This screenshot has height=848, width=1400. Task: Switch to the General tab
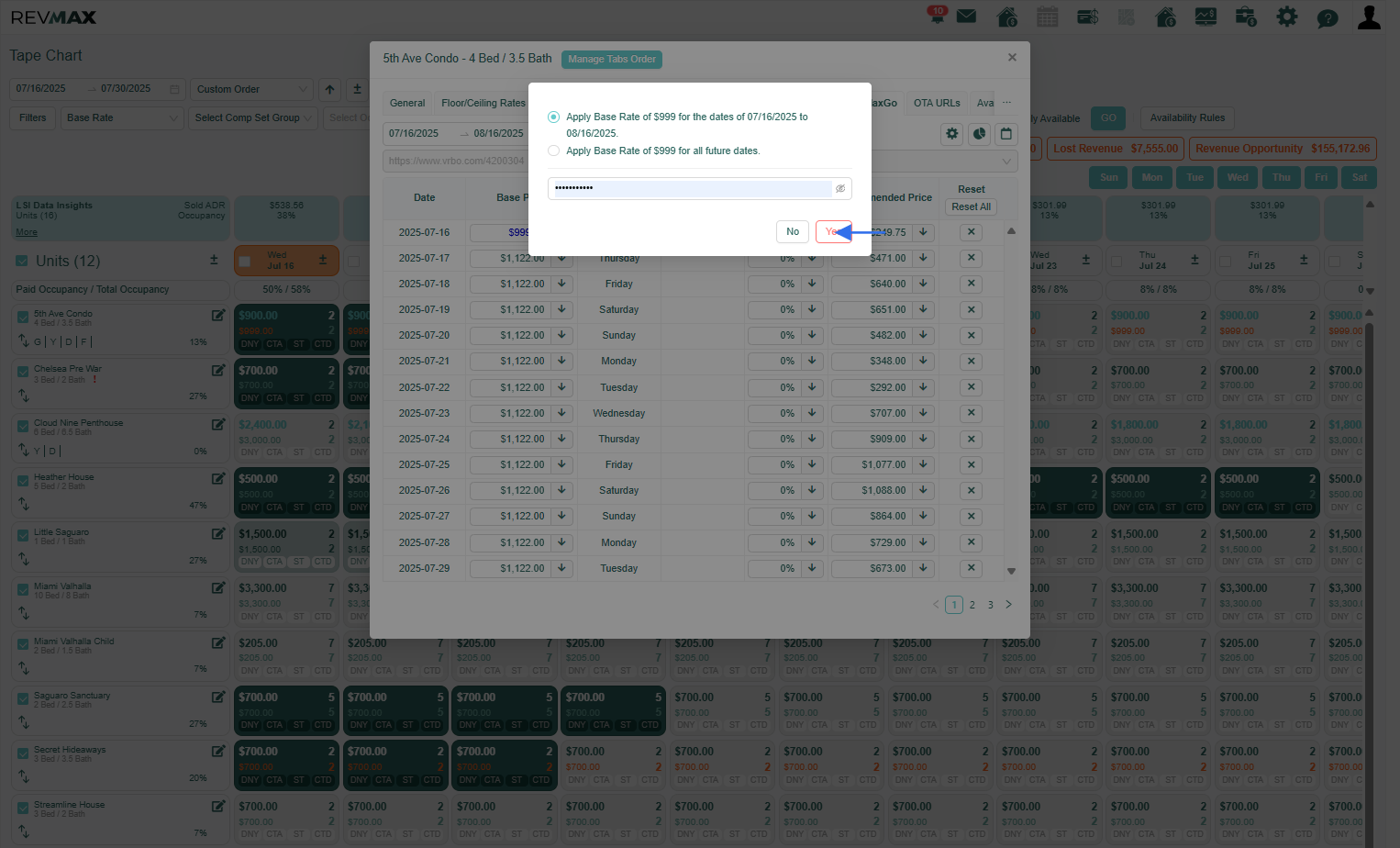pyautogui.click(x=407, y=103)
